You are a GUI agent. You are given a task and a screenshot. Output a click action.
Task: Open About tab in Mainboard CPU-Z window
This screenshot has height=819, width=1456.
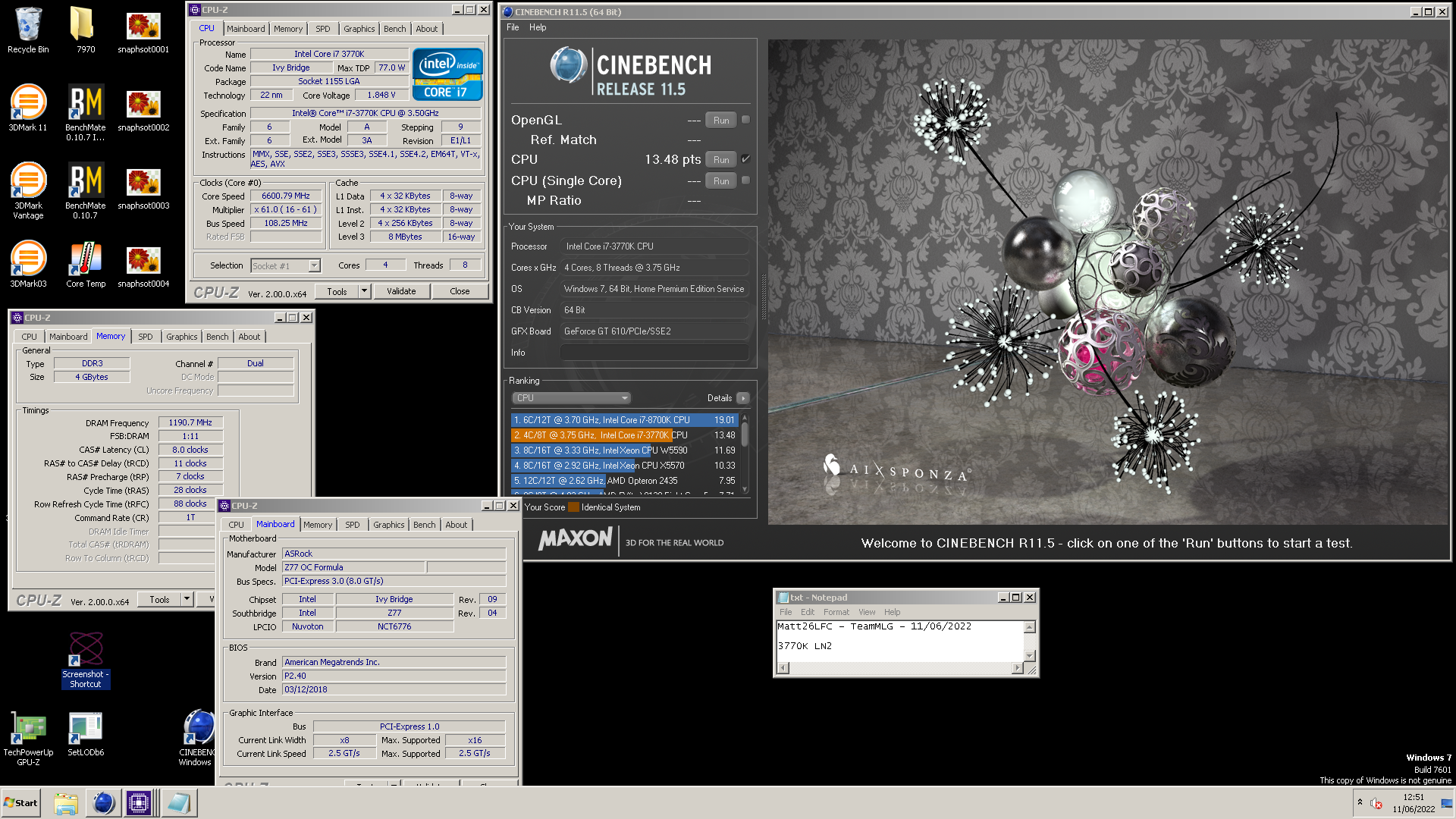[x=456, y=525]
